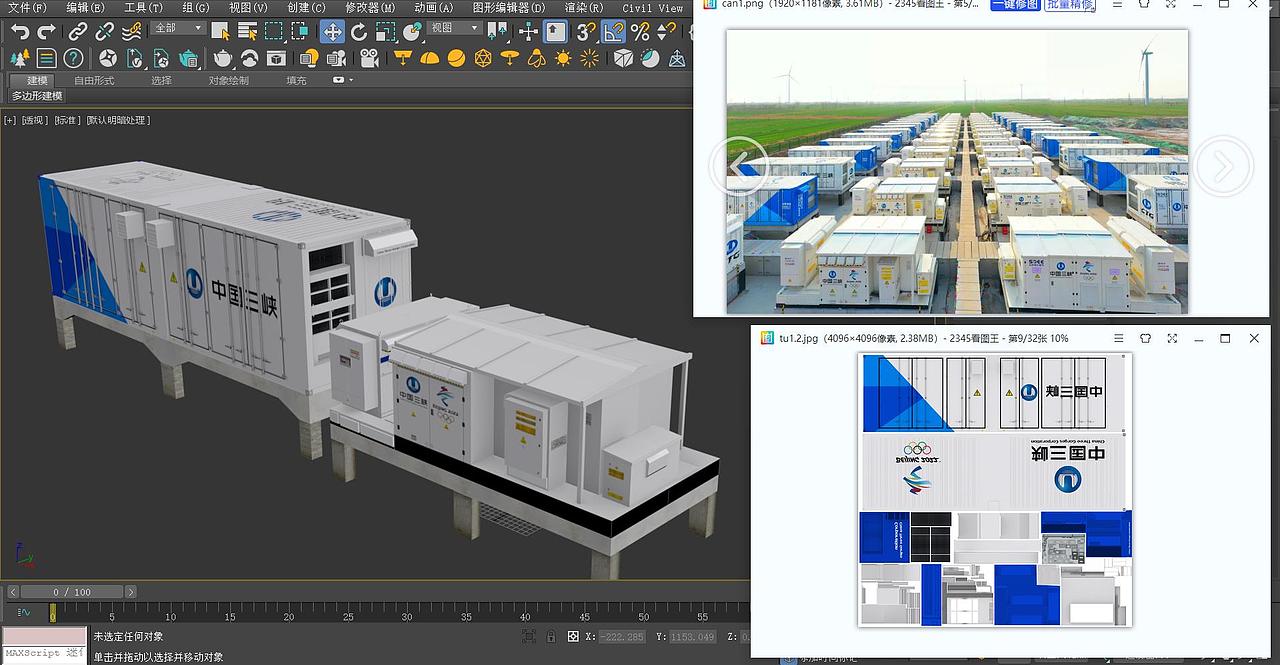The width and height of the screenshot is (1280, 665).
Task: Open the [默认明暗处理] shading menu
Action: [x=118, y=120]
